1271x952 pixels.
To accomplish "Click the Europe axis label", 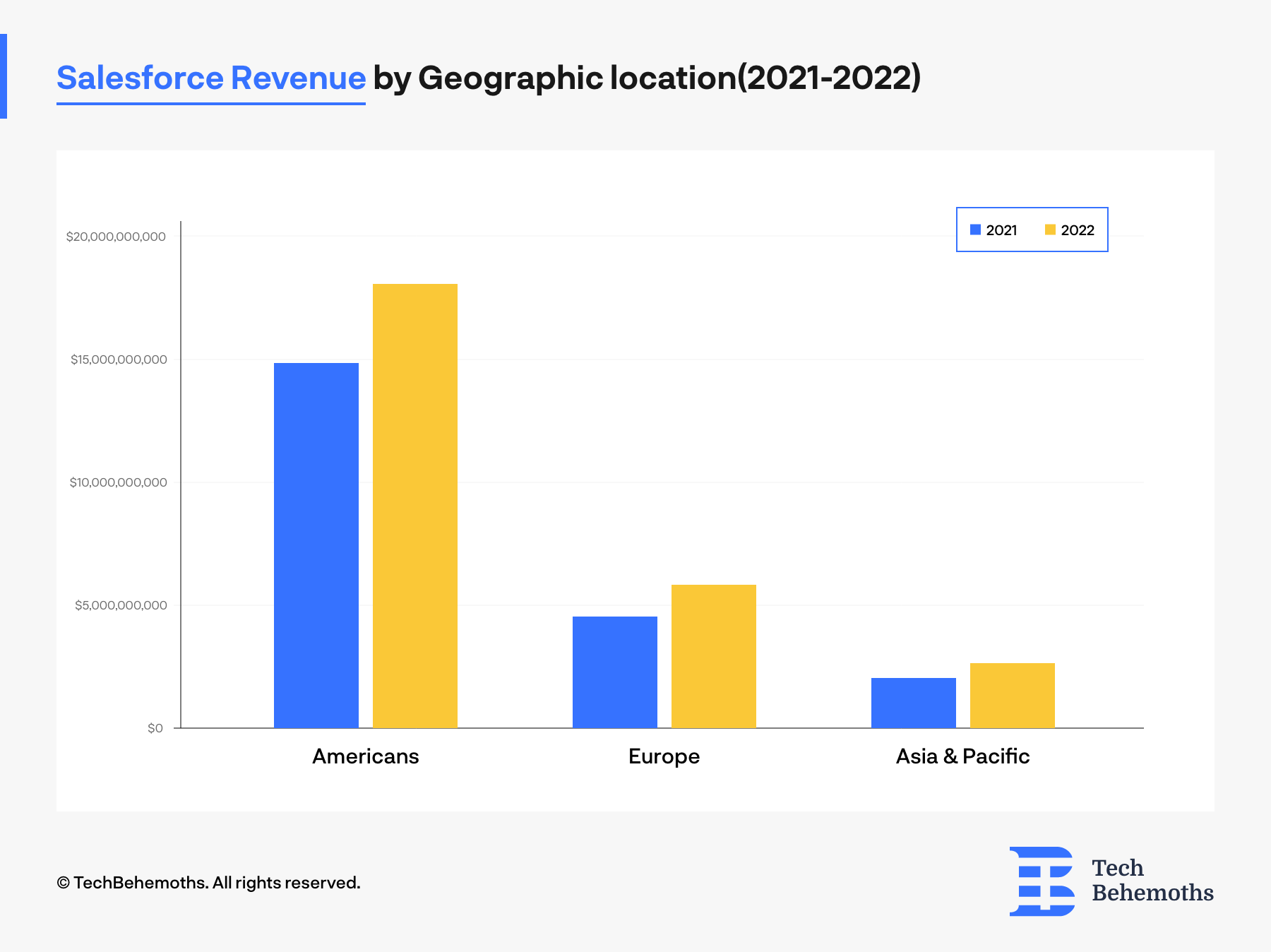I will (664, 757).
